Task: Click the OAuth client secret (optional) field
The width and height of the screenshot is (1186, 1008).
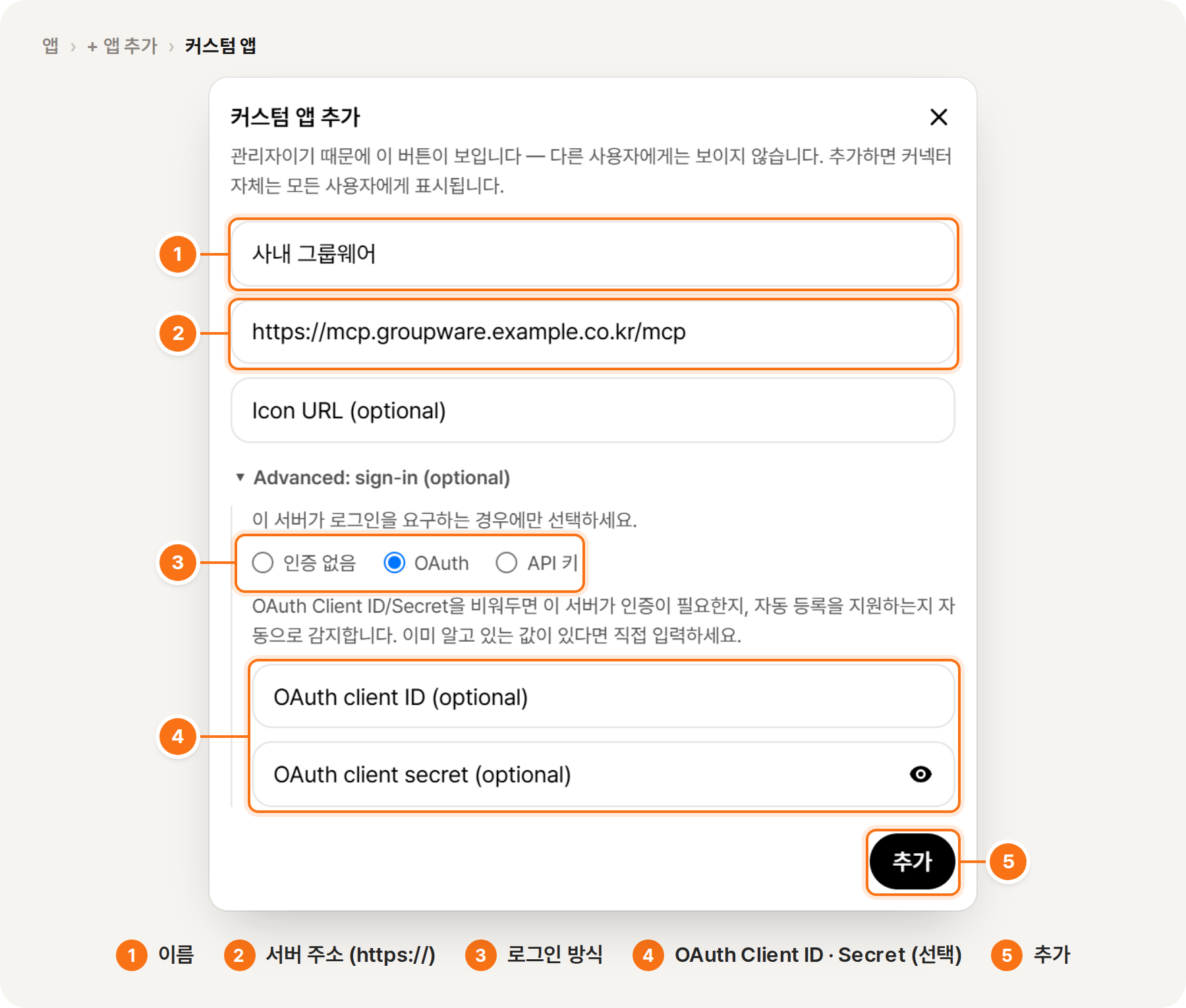Action: coord(604,774)
